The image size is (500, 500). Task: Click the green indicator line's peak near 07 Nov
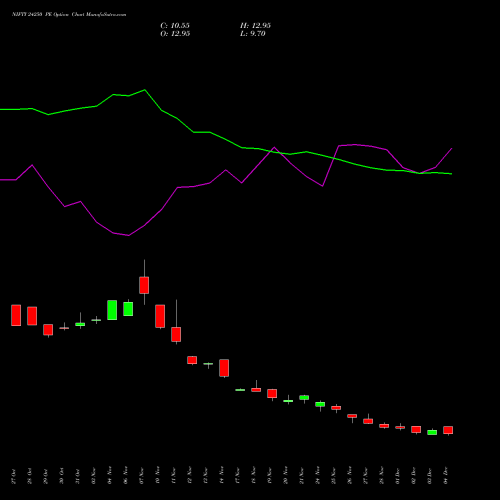[x=144, y=90]
